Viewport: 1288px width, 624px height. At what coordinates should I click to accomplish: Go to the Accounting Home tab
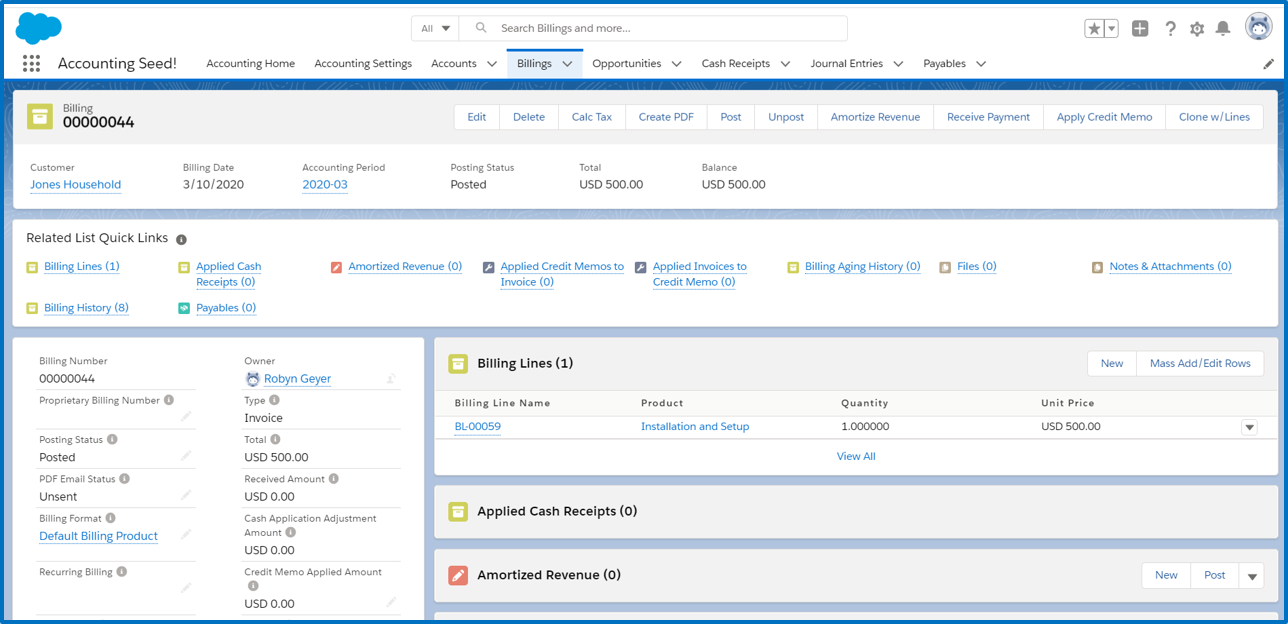click(251, 63)
